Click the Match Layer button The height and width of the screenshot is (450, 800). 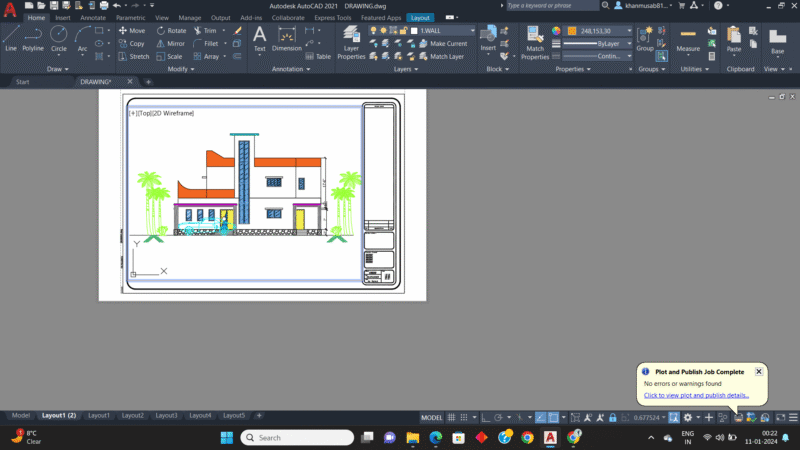pyautogui.click(x=442, y=57)
